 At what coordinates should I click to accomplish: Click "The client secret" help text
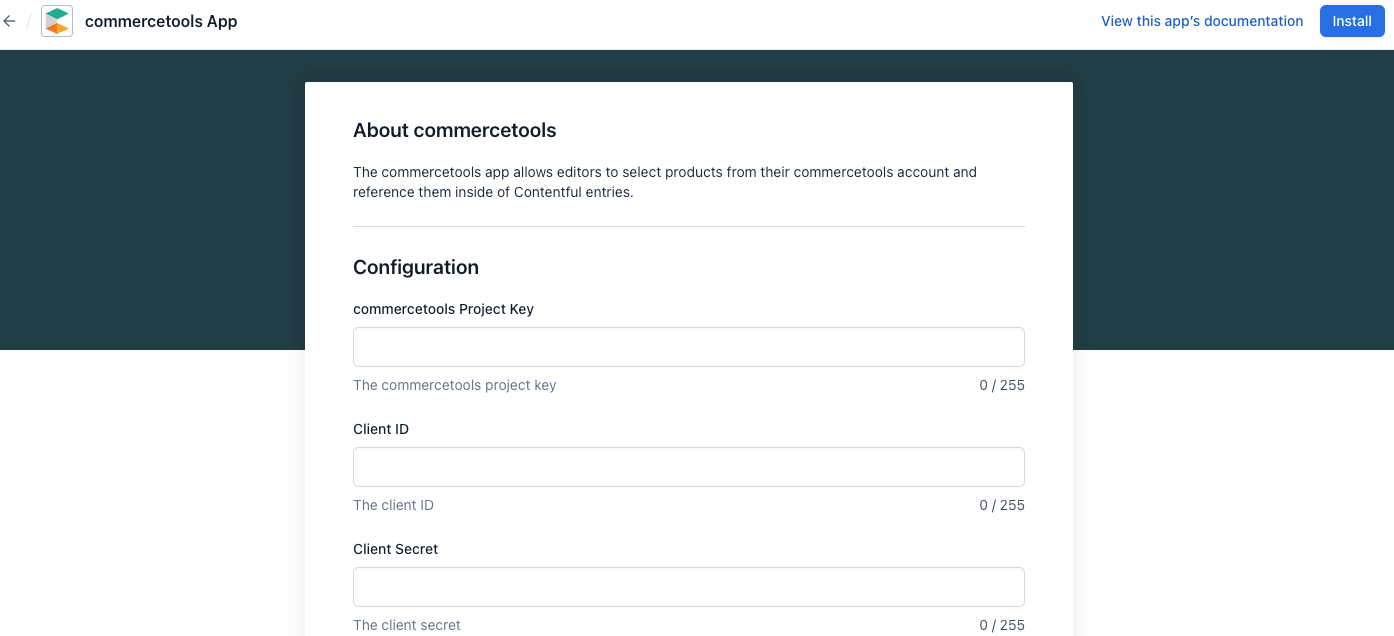click(407, 625)
